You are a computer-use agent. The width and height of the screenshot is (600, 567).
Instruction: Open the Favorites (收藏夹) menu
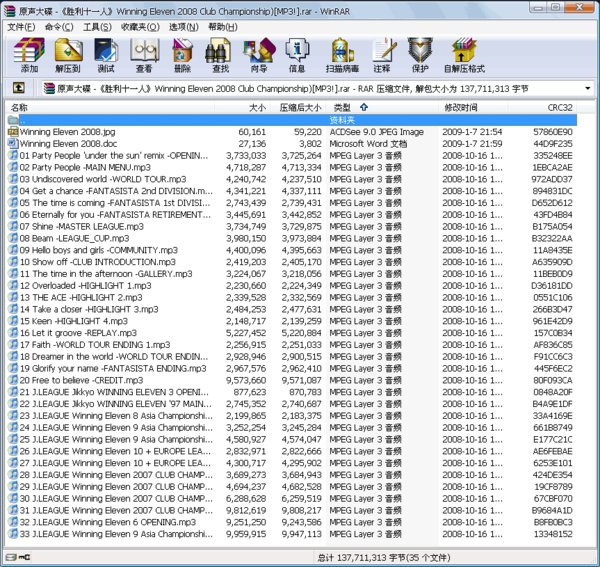click(140, 27)
